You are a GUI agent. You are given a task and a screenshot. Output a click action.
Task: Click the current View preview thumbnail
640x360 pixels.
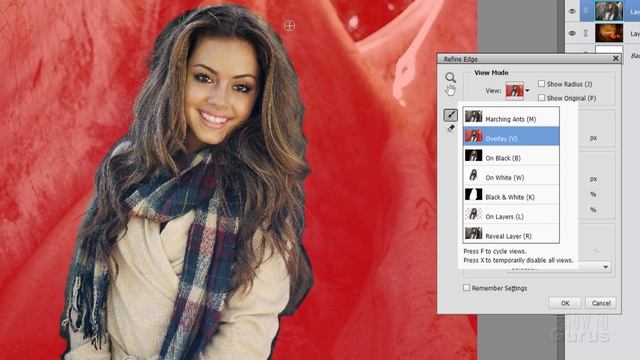point(514,91)
